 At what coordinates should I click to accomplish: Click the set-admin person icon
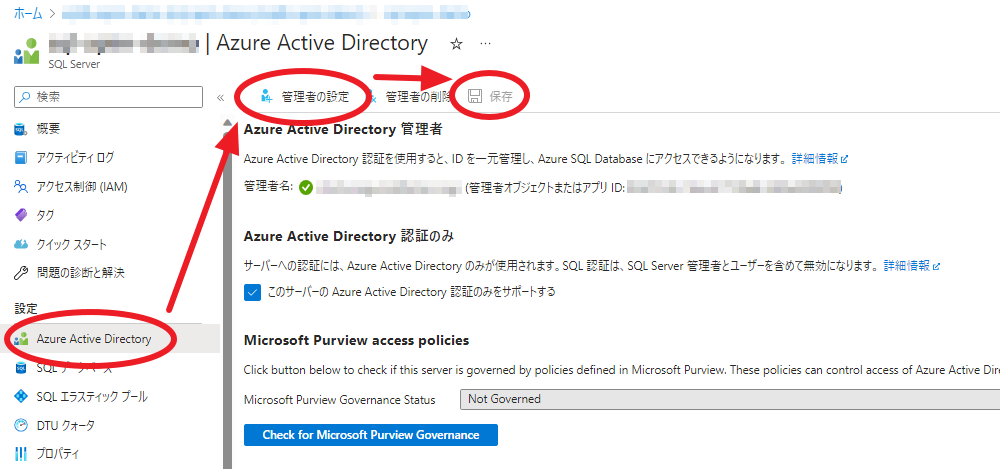pos(267,97)
